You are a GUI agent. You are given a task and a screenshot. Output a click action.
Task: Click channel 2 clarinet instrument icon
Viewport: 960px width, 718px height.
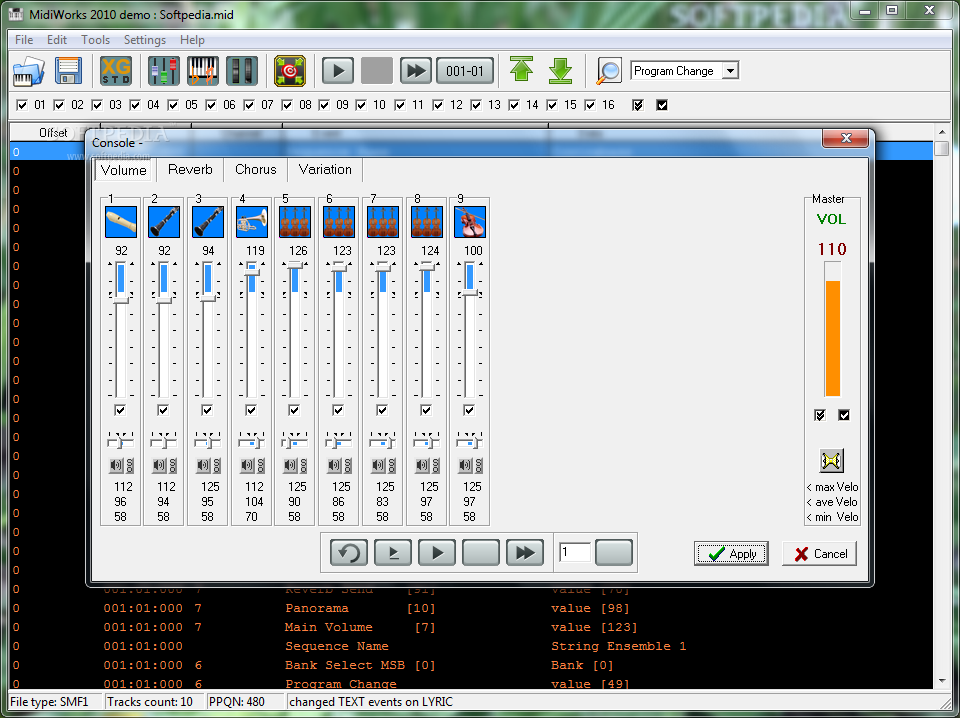tap(164, 222)
